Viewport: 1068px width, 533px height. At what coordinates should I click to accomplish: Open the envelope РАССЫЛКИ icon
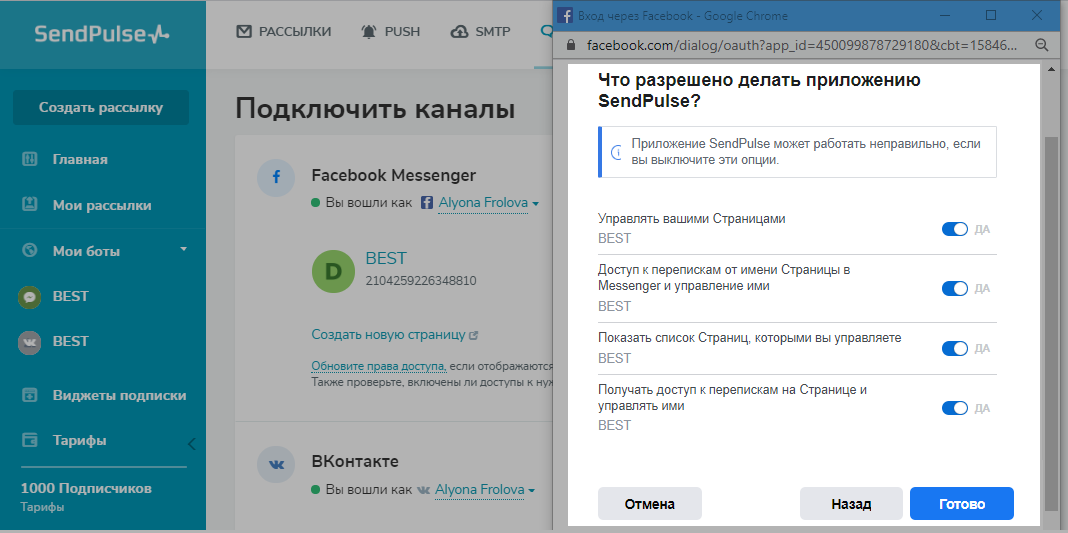[x=244, y=31]
